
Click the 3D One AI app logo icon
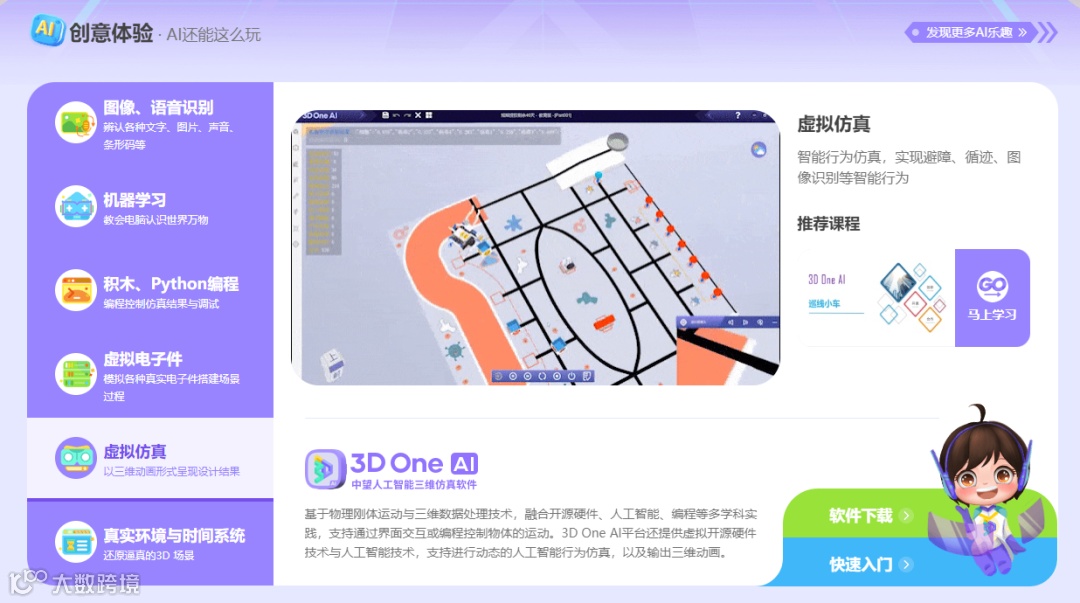point(325,469)
